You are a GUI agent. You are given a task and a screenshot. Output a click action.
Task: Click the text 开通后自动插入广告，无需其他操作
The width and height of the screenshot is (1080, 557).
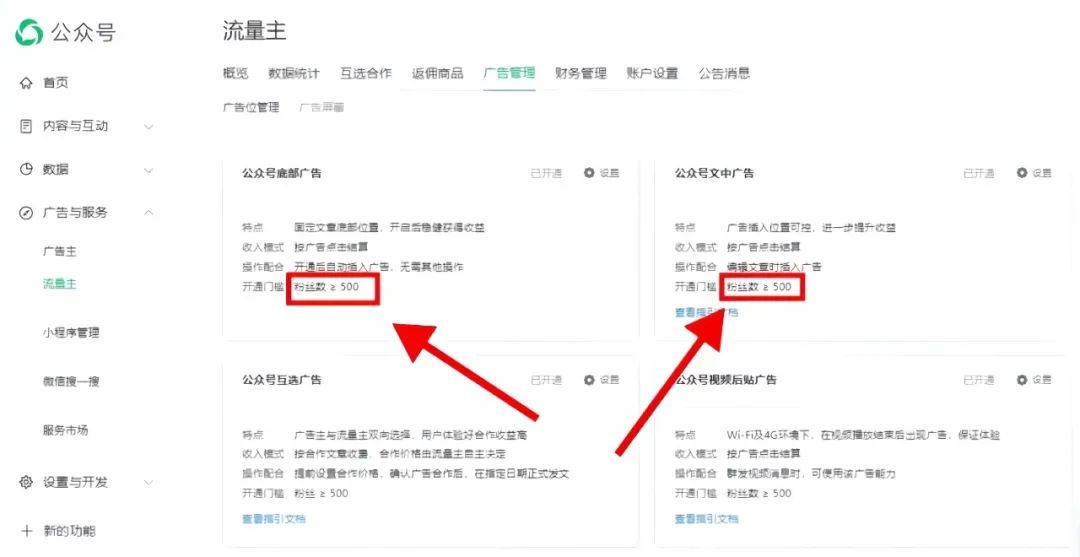(379, 266)
